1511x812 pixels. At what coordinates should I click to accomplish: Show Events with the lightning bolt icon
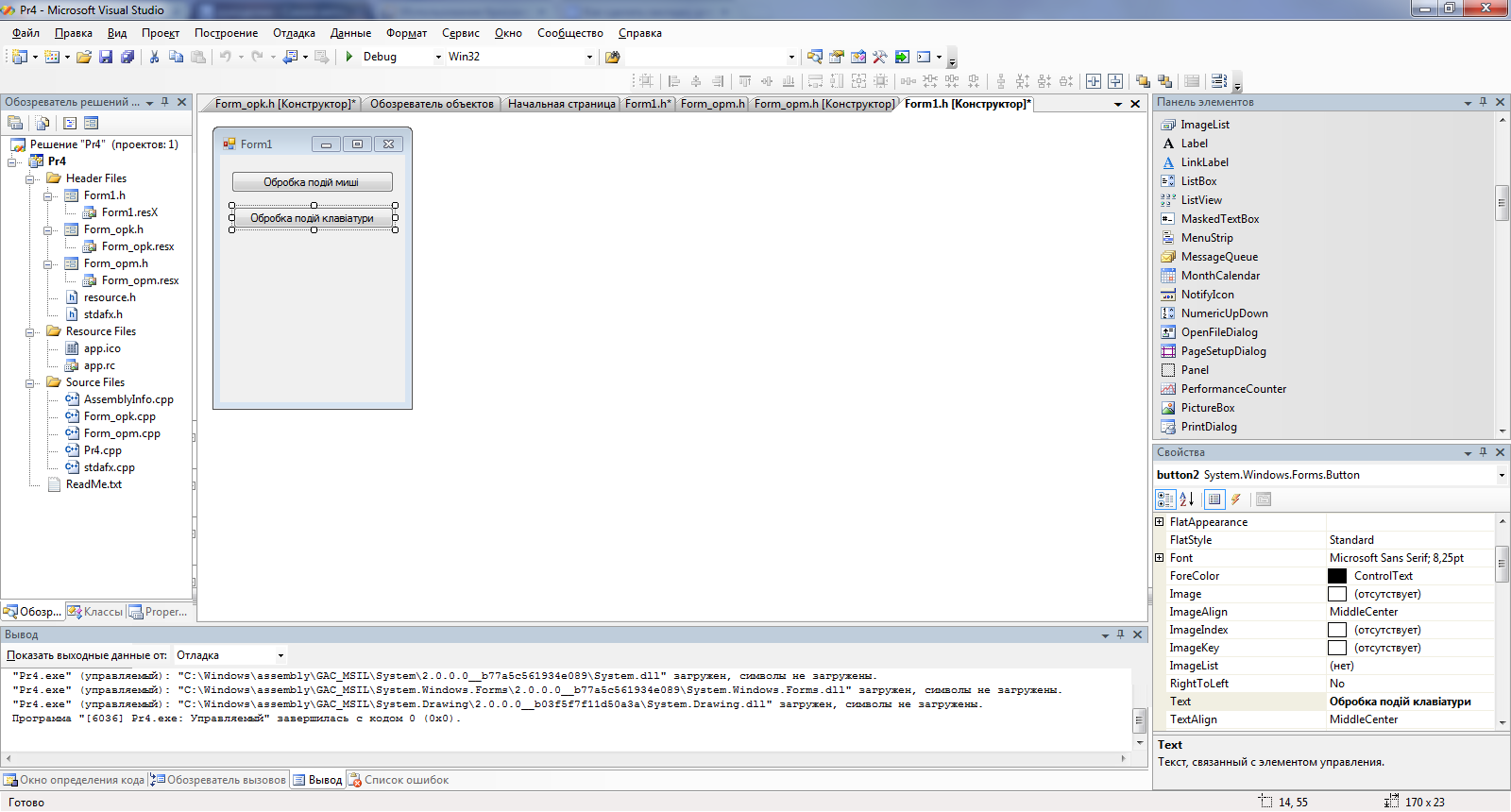point(1235,499)
